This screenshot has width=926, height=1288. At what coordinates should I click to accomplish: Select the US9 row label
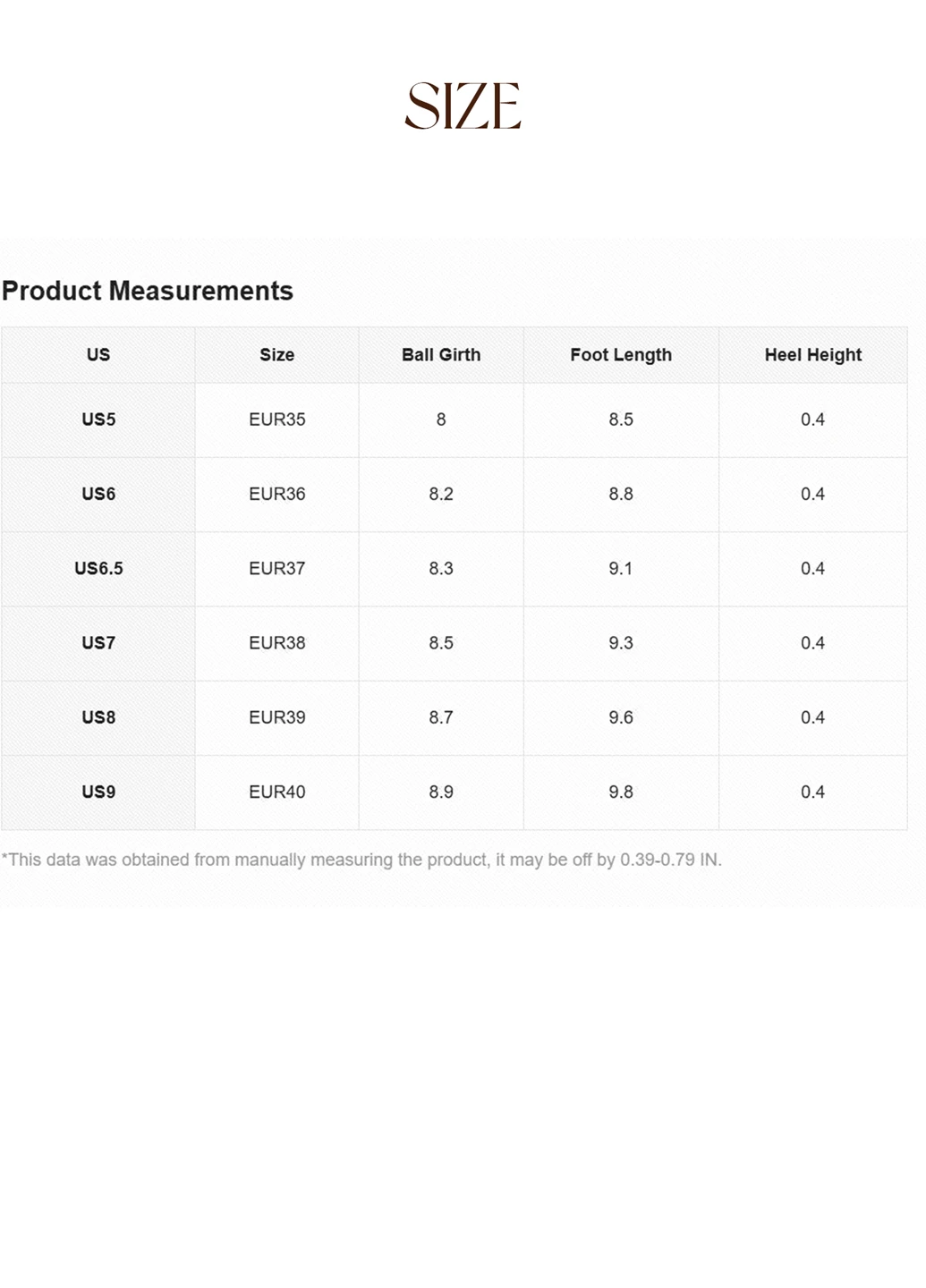pyautogui.click(x=98, y=792)
